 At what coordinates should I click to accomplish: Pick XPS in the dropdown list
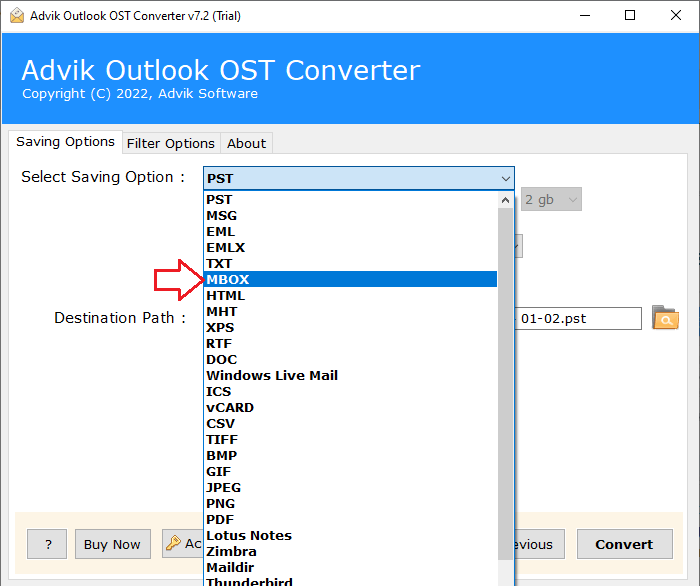[350, 328]
